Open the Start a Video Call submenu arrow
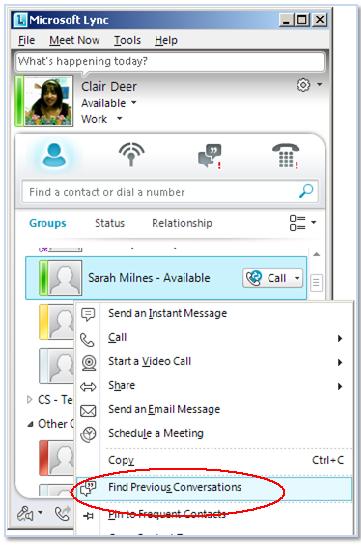The image size is (361, 547). click(x=340, y=362)
